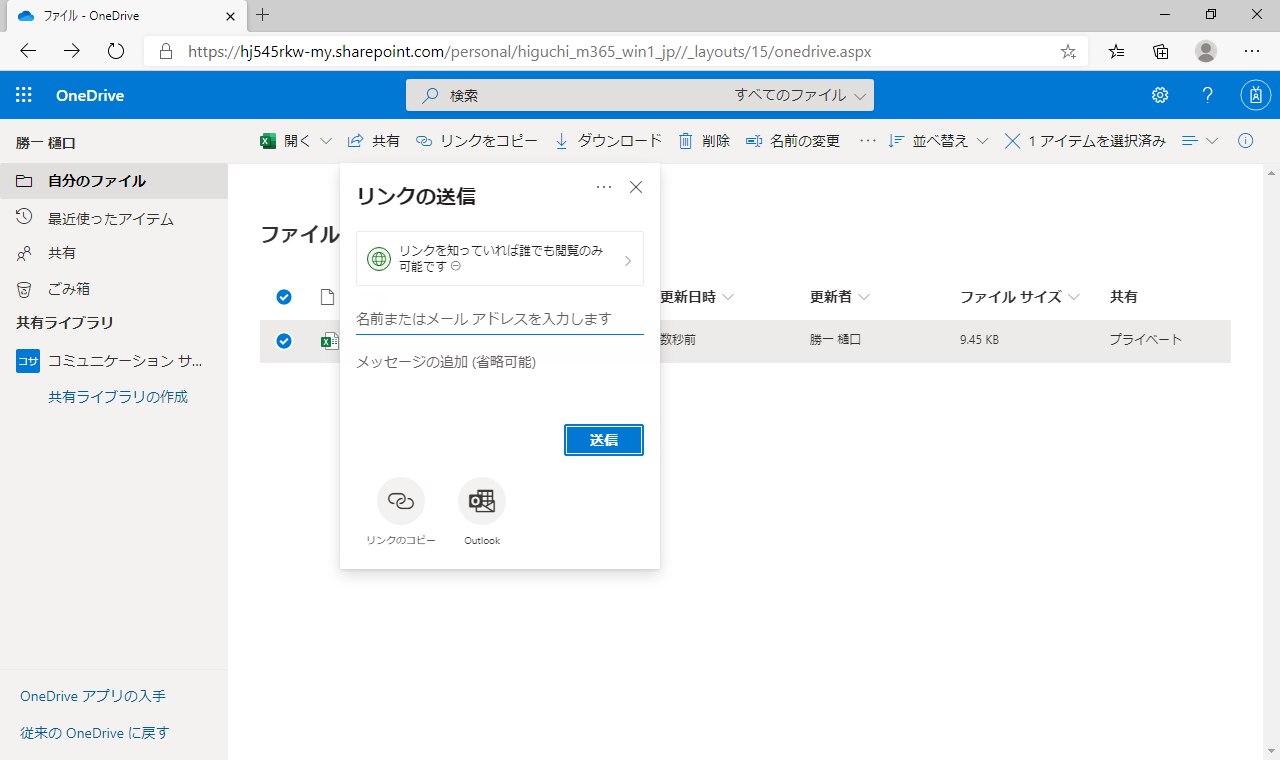
Task: Open the browser profile avatar
Action: (x=1206, y=51)
